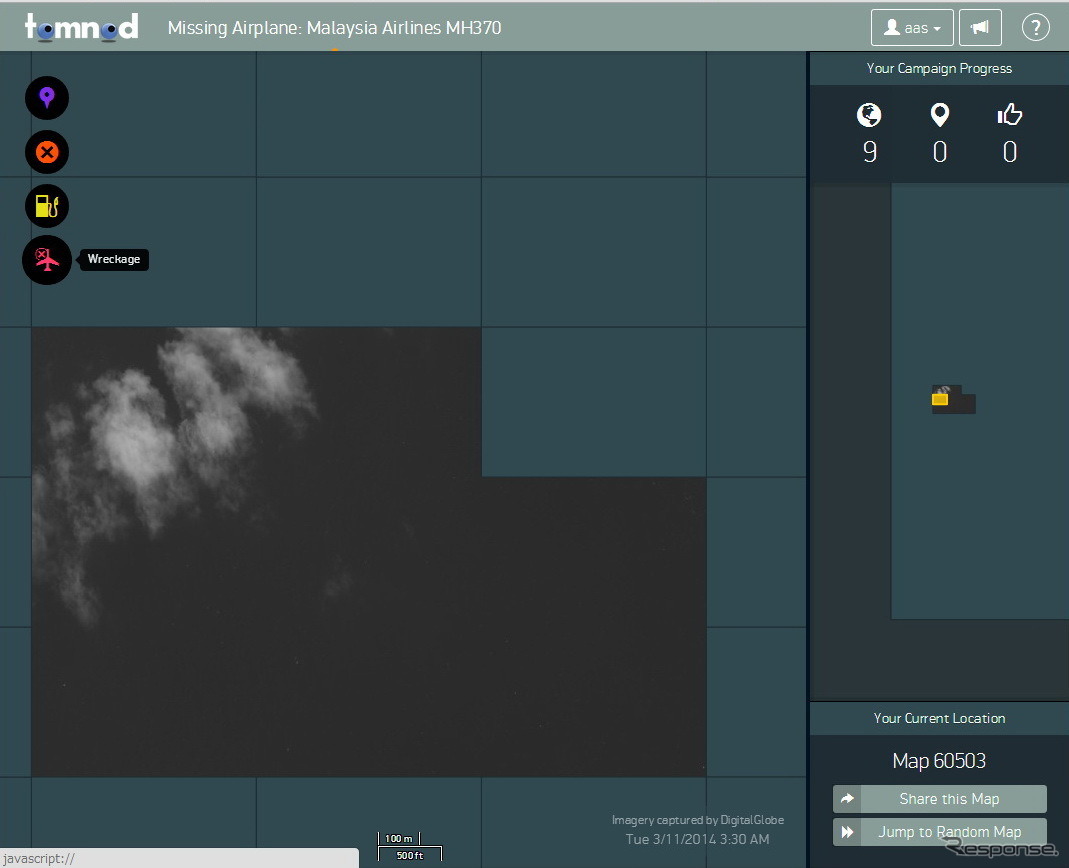This screenshot has height=868, width=1069.
Task: Click the Share this Map button
Action: click(939, 799)
